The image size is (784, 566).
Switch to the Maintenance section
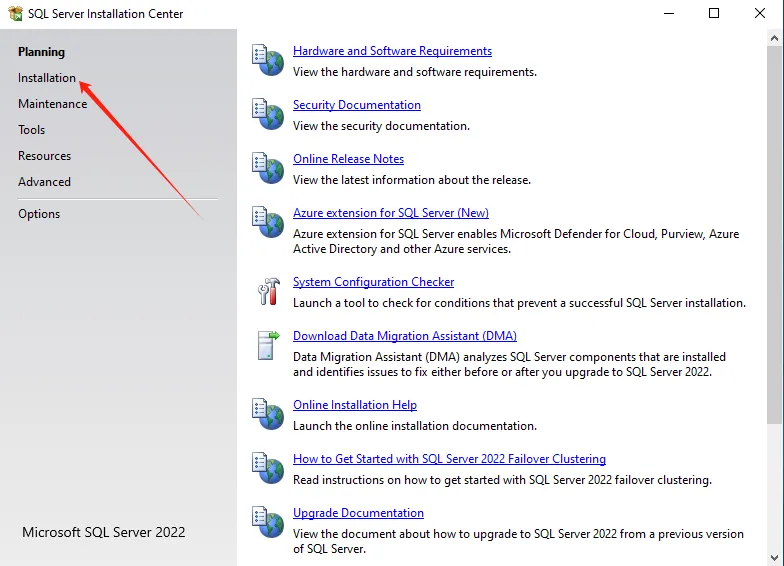click(x=52, y=104)
